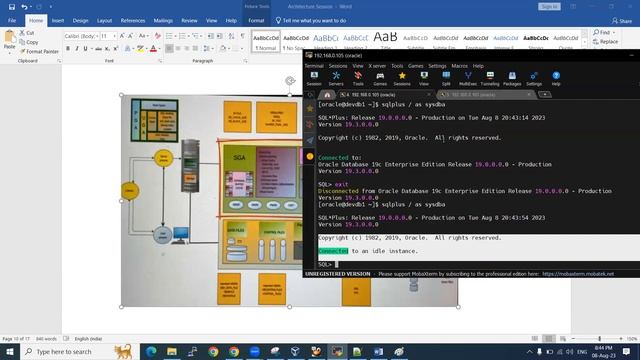Open the Servers tool in MobaXterm
Viewport: 640px width, 360px height.
point(336,78)
